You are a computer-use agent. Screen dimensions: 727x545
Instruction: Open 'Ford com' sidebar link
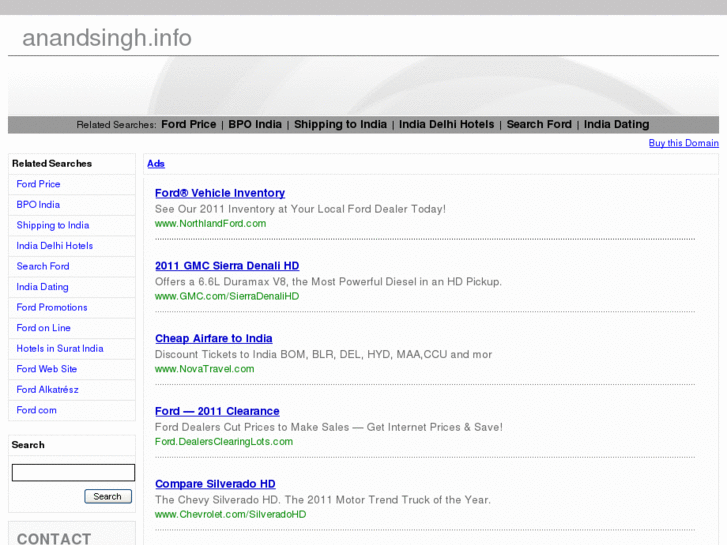coord(36,410)
